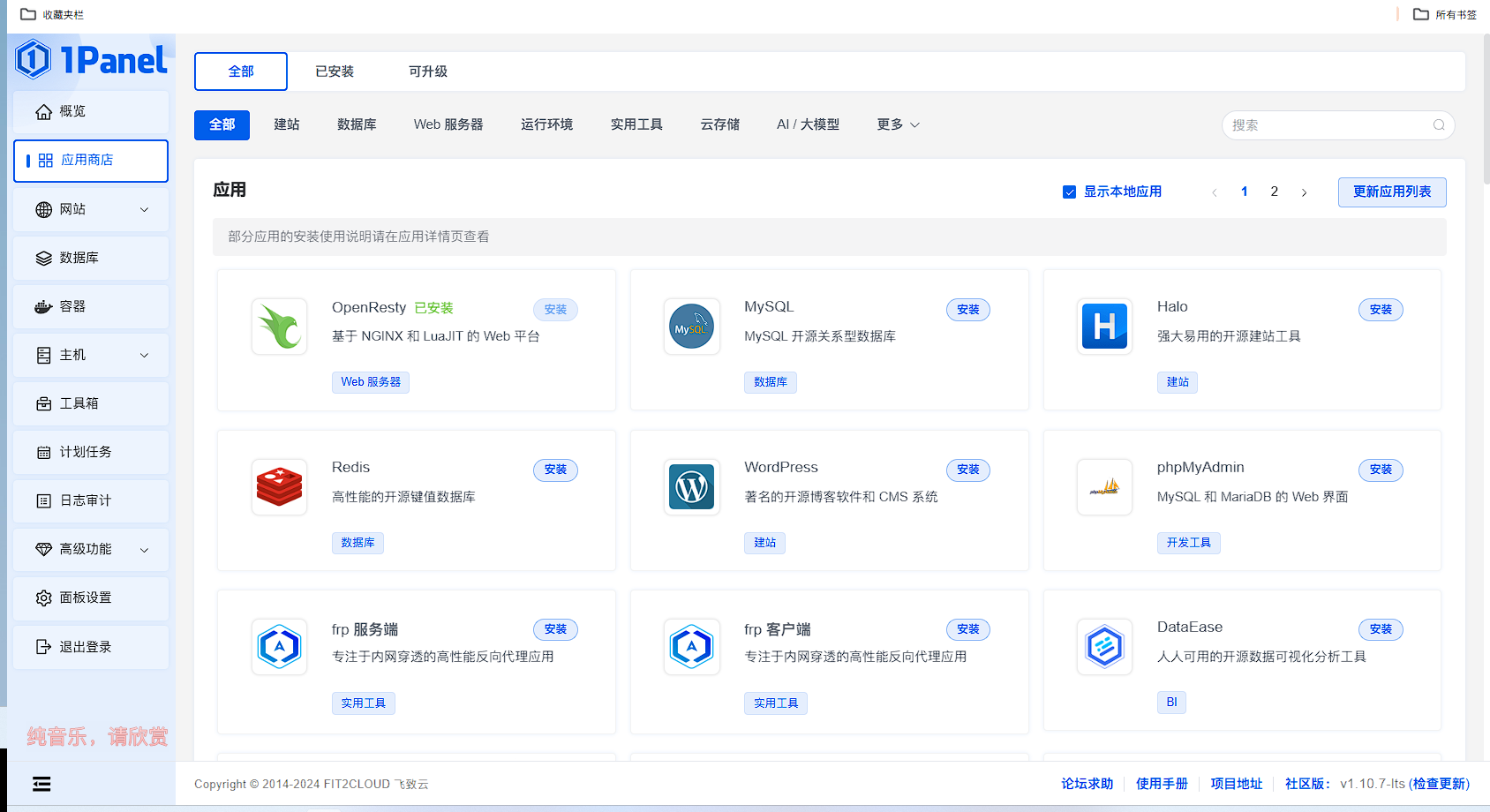This screenshot has height=812, width=1490.
Task: Open the frp 客户端 app logo
Action: coord(692,647)
